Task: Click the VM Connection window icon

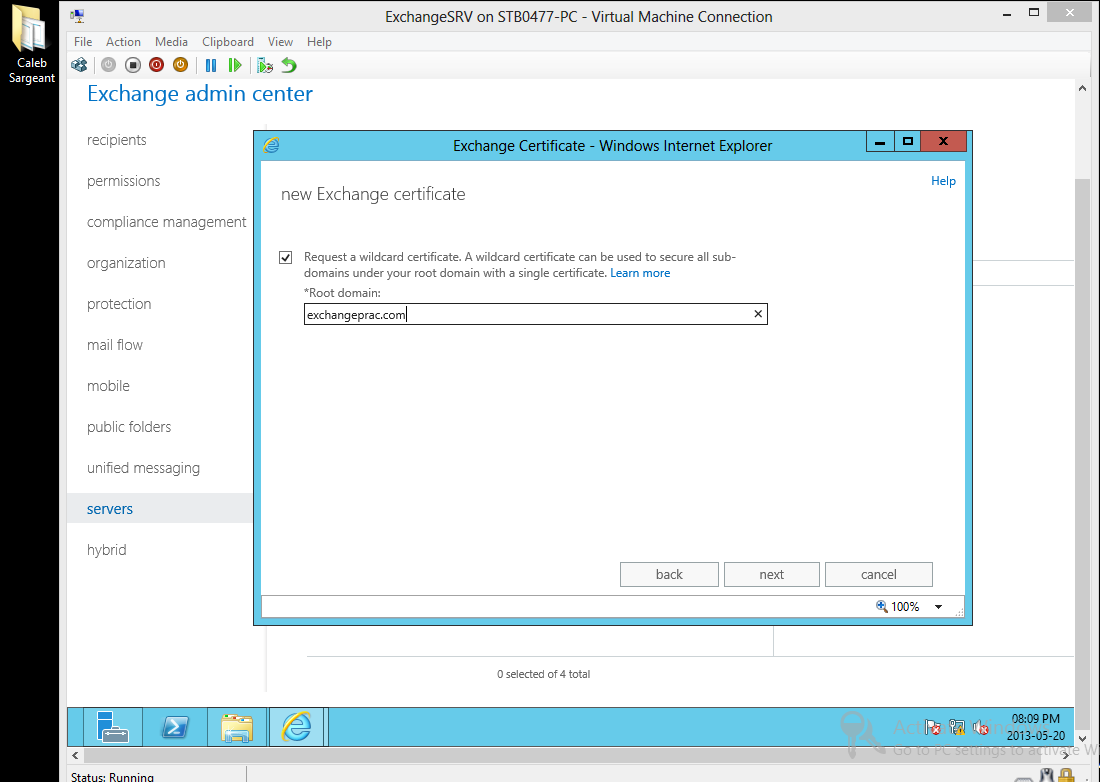Action: tap(77, 16)
